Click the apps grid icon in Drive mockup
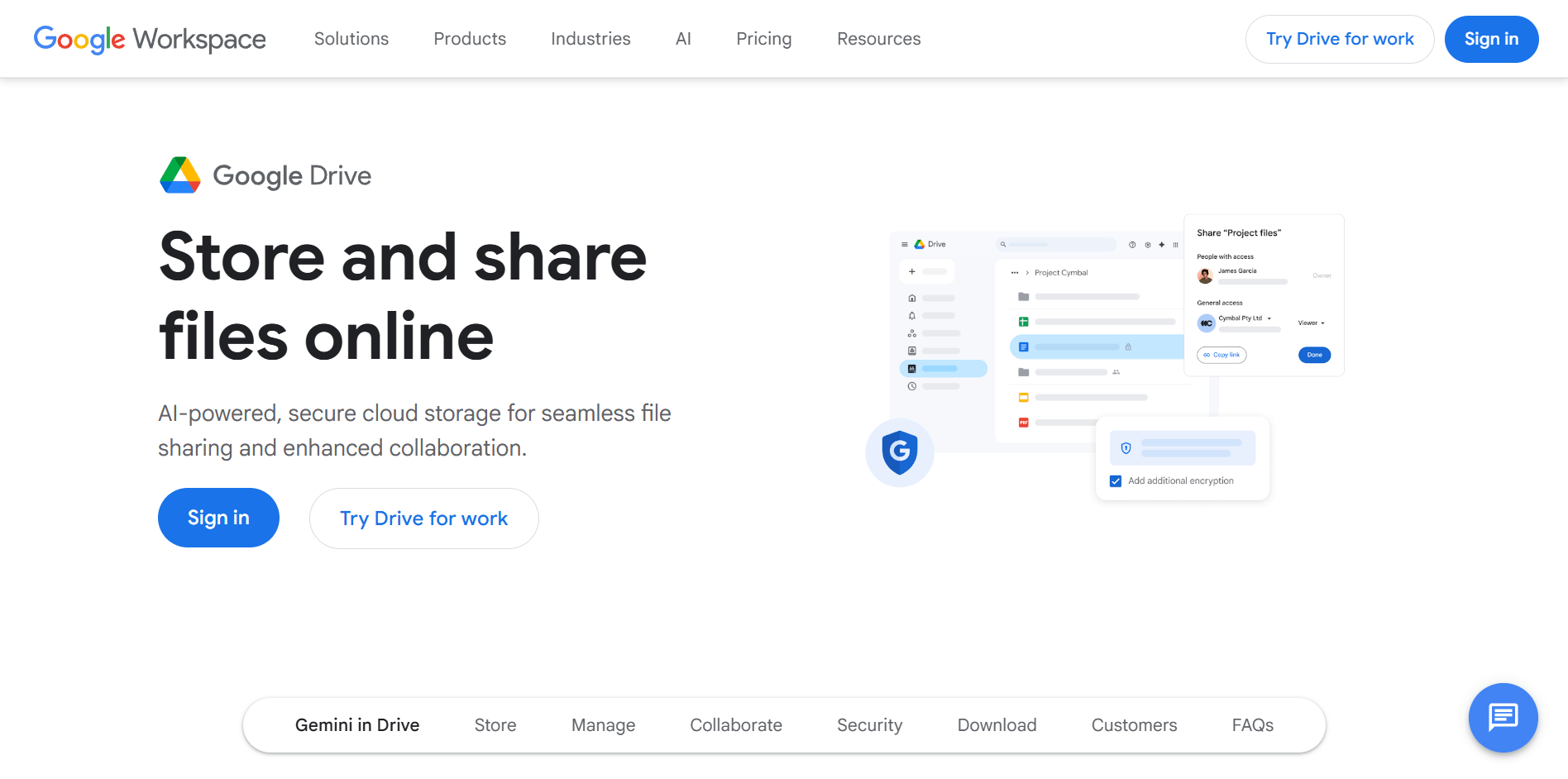Viewport: 1568px width, 779px height. coord(1175,245)
